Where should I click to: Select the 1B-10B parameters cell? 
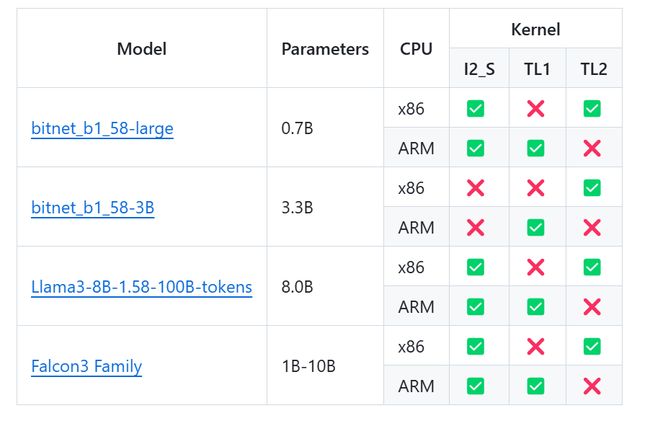[325, 366]
